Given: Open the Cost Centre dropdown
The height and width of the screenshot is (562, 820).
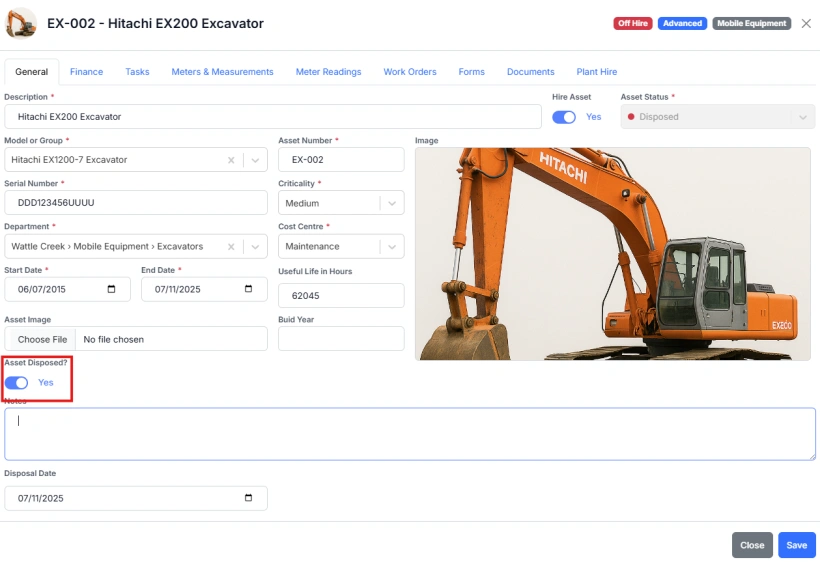Looking at the screenshot, I should pyautogui.click(x=391, y=246).
